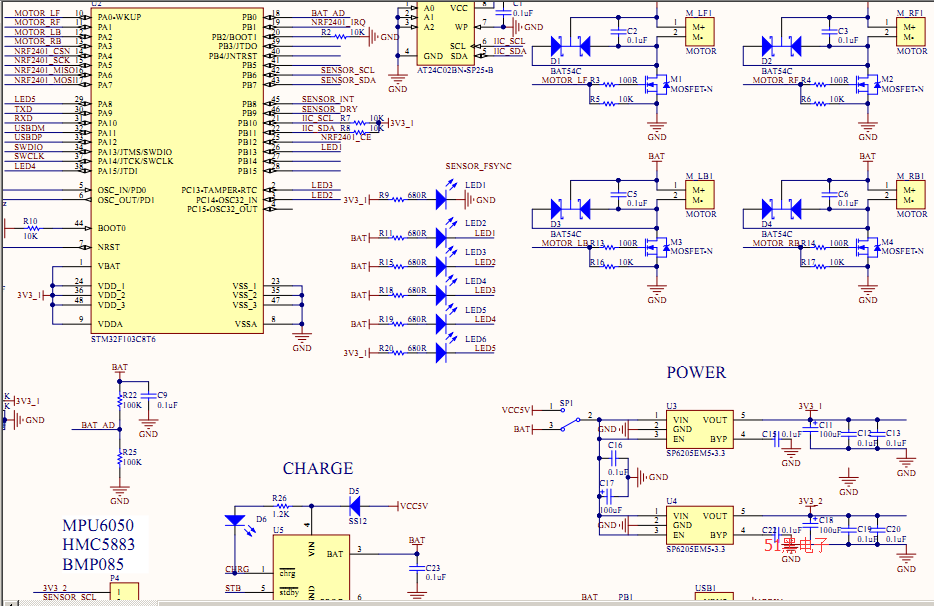The width and height of the screenshot is (934, 606).
Task: Click the M2 MOSFET-N transistor symbol
Action: tap(869, 85)
